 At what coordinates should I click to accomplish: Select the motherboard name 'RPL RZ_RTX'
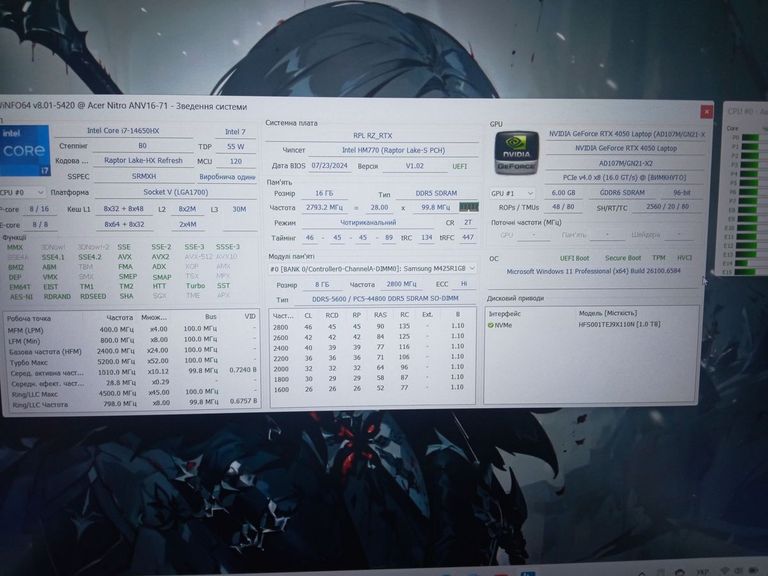coord(373,136)
